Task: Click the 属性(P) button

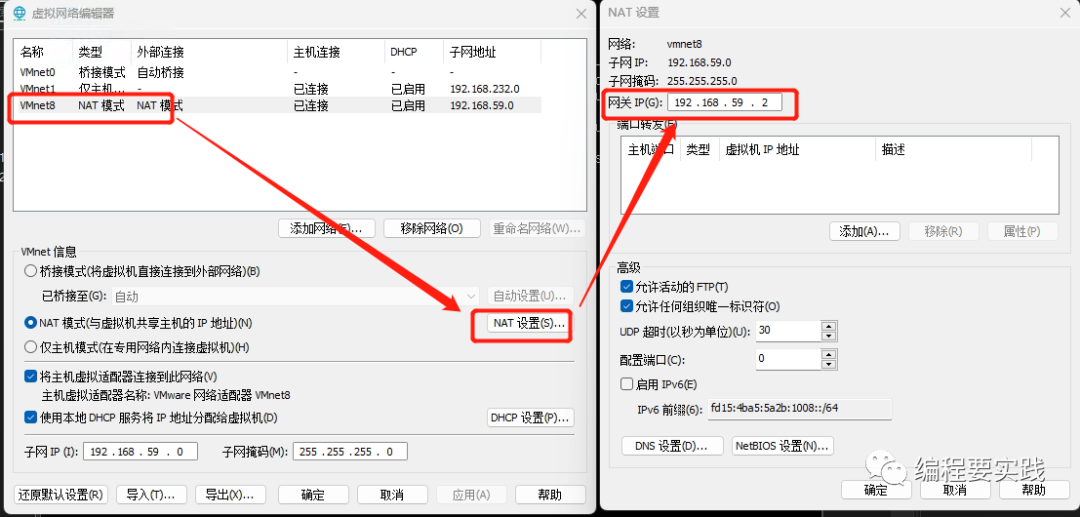Action: [x=1022, y=231]
